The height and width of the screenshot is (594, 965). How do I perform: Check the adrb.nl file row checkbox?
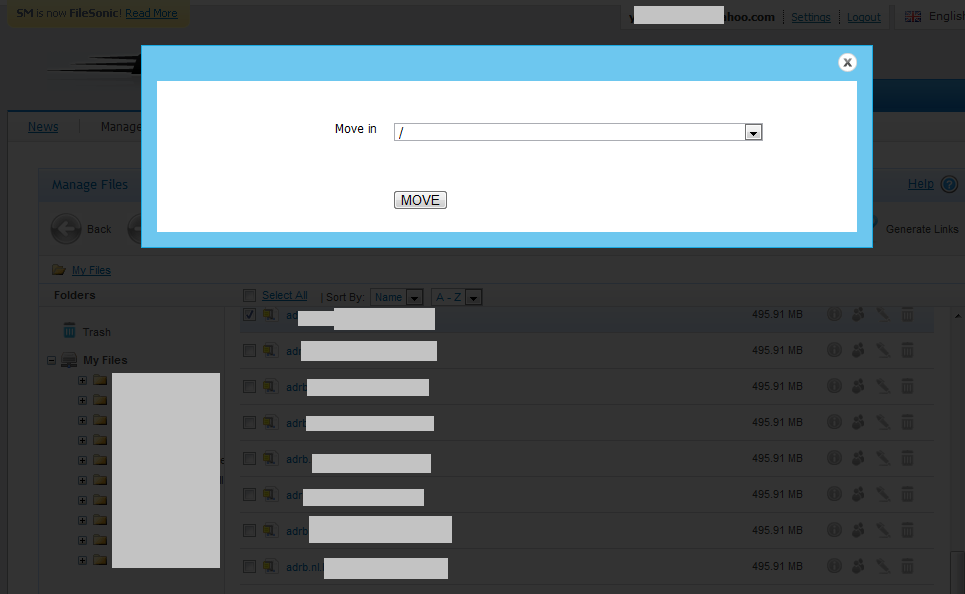249,566
